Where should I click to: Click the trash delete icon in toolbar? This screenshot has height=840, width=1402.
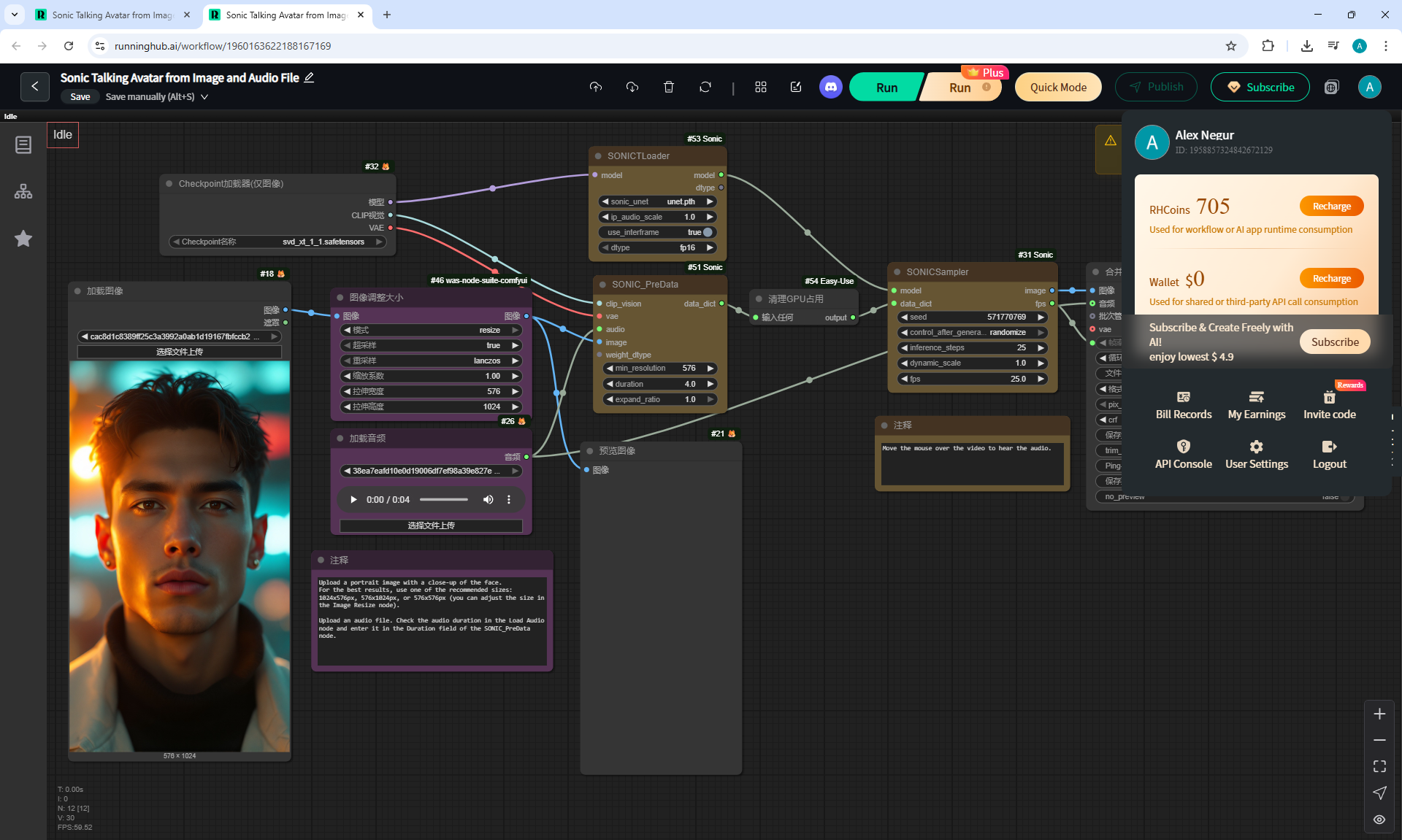[x=668, y=87]
